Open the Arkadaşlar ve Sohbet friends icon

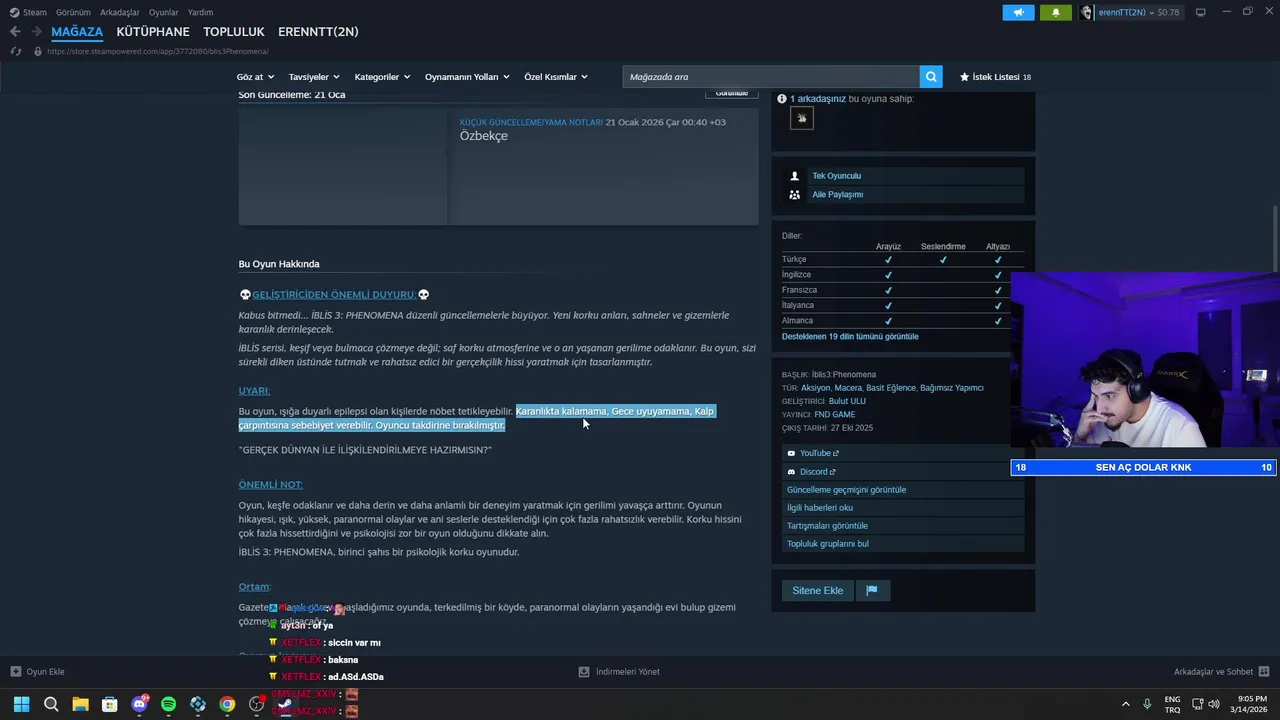click(x=1264, y=672)
